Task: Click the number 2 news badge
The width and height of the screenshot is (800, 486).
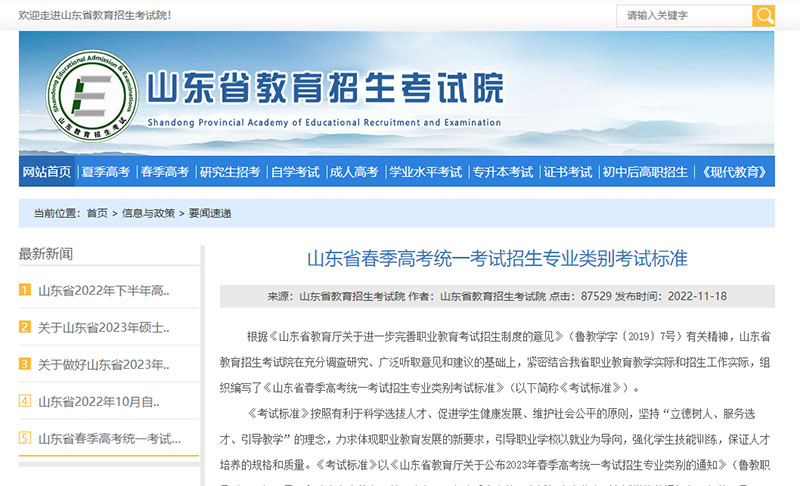Action: click(25, 327)
